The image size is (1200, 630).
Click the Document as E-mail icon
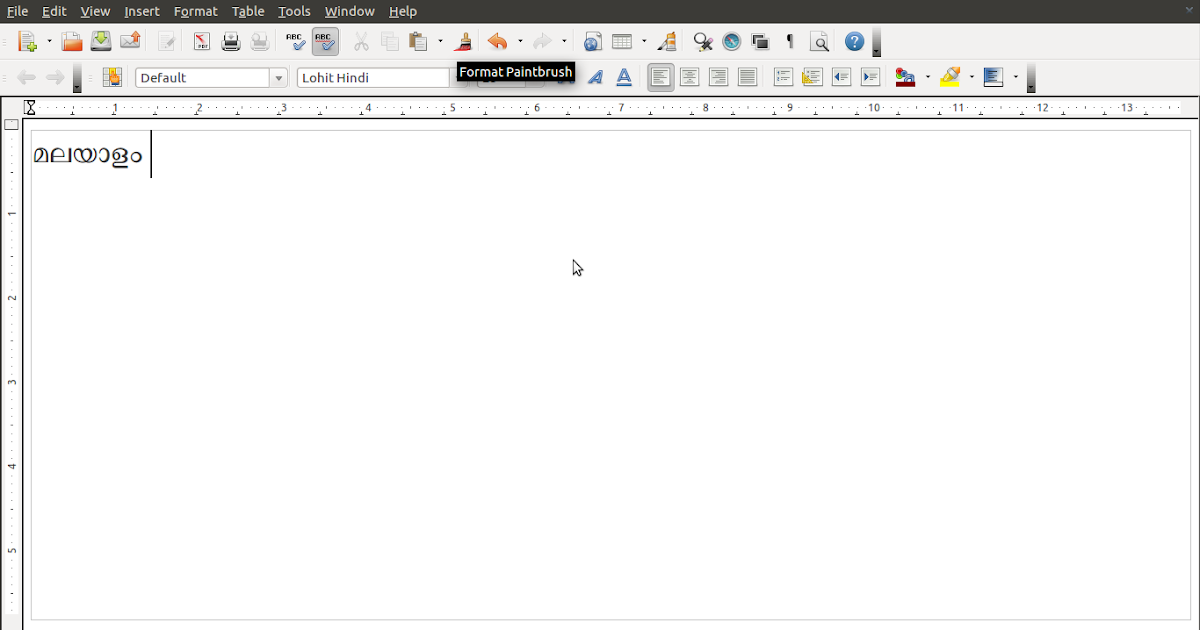(130, 42)
